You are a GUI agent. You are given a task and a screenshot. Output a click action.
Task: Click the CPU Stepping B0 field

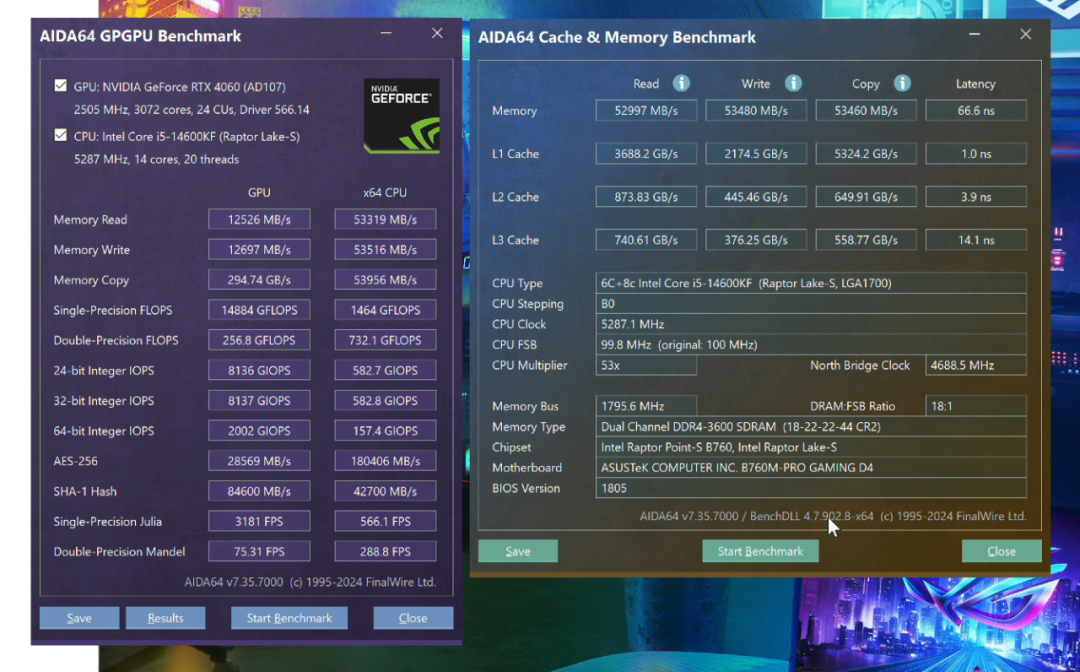click(811, 304)
